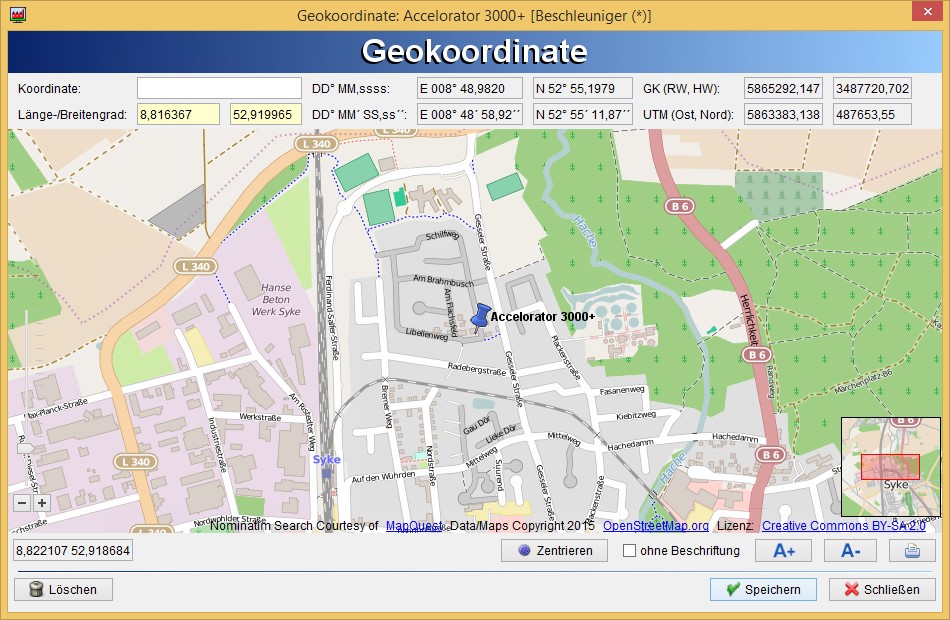The image size is (950, 620).
Task: Increase label size with A+ button
Action: 783,550
